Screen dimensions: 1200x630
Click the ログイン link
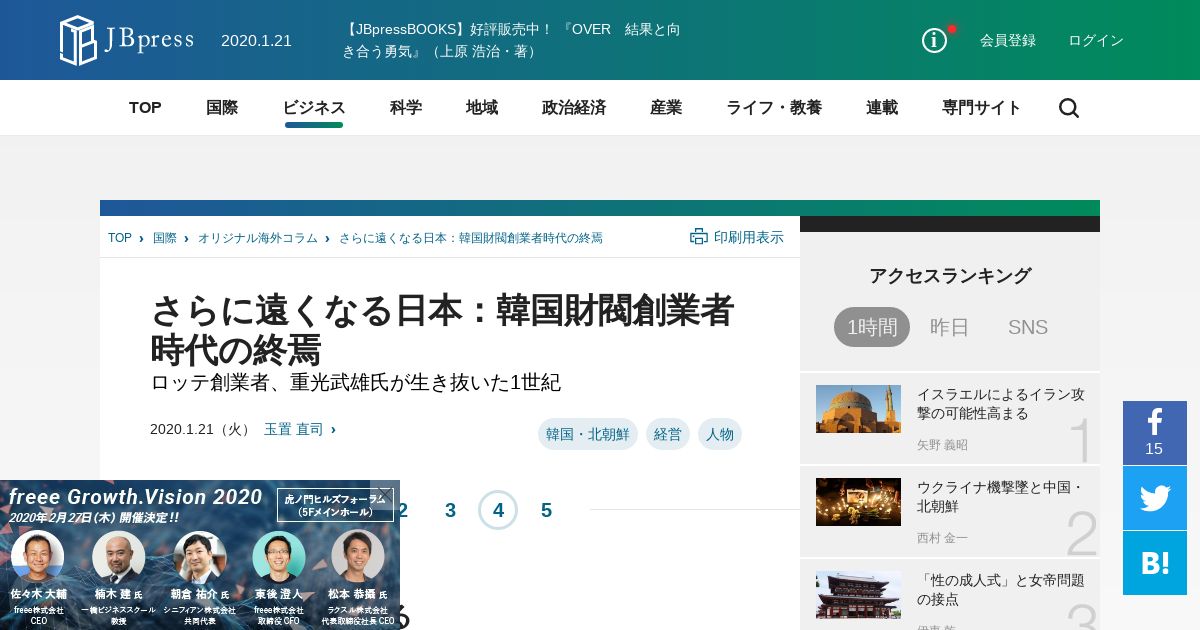coord(1096,41)
